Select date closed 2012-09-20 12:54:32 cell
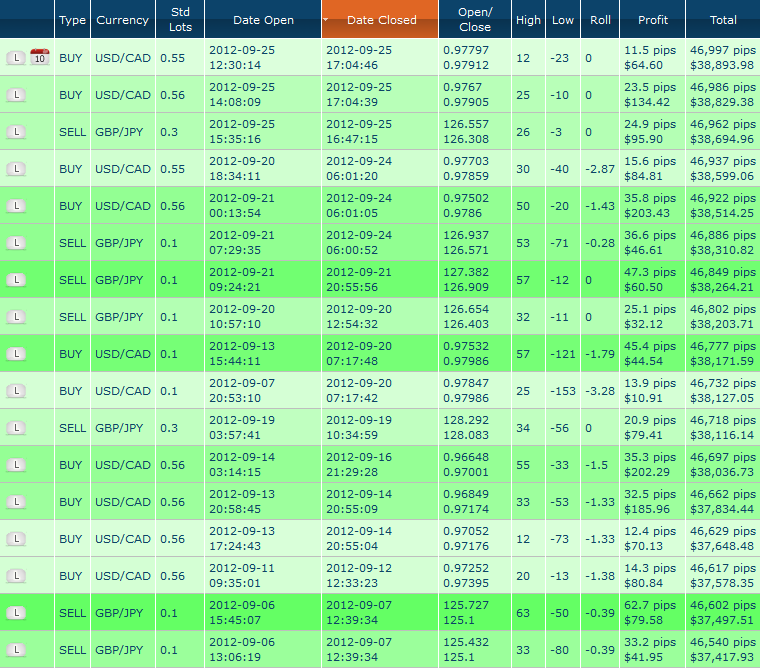 [x=380, y=317]
